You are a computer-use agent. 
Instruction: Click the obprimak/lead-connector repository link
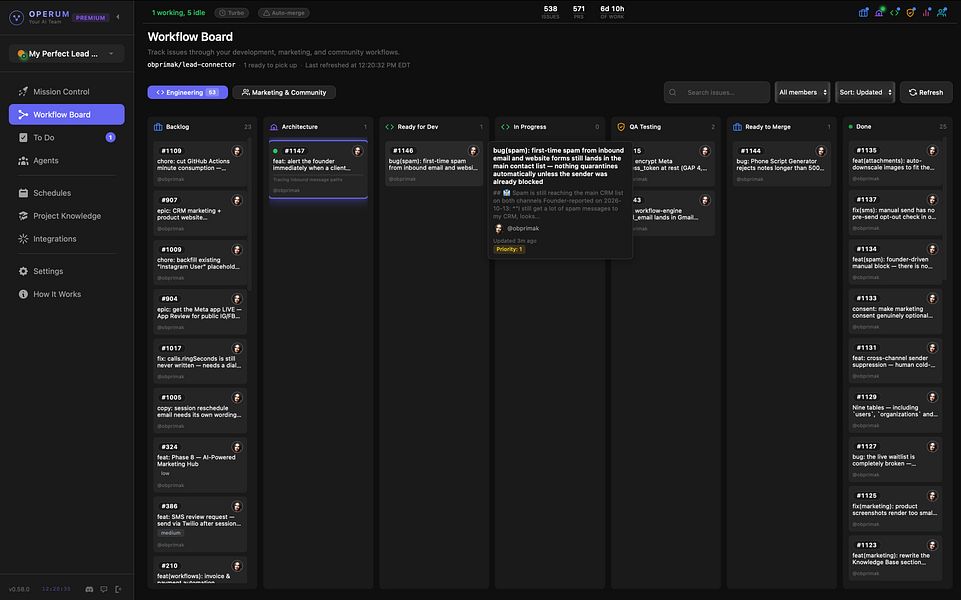point(191,65)
